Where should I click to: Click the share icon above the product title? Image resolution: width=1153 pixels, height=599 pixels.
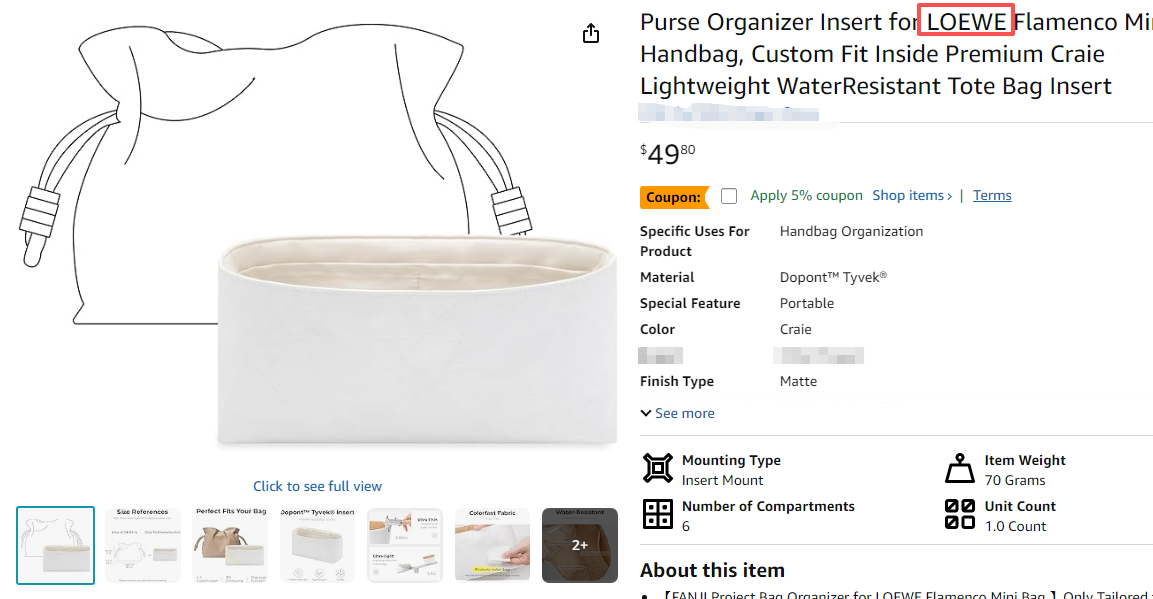click(590, 33)
